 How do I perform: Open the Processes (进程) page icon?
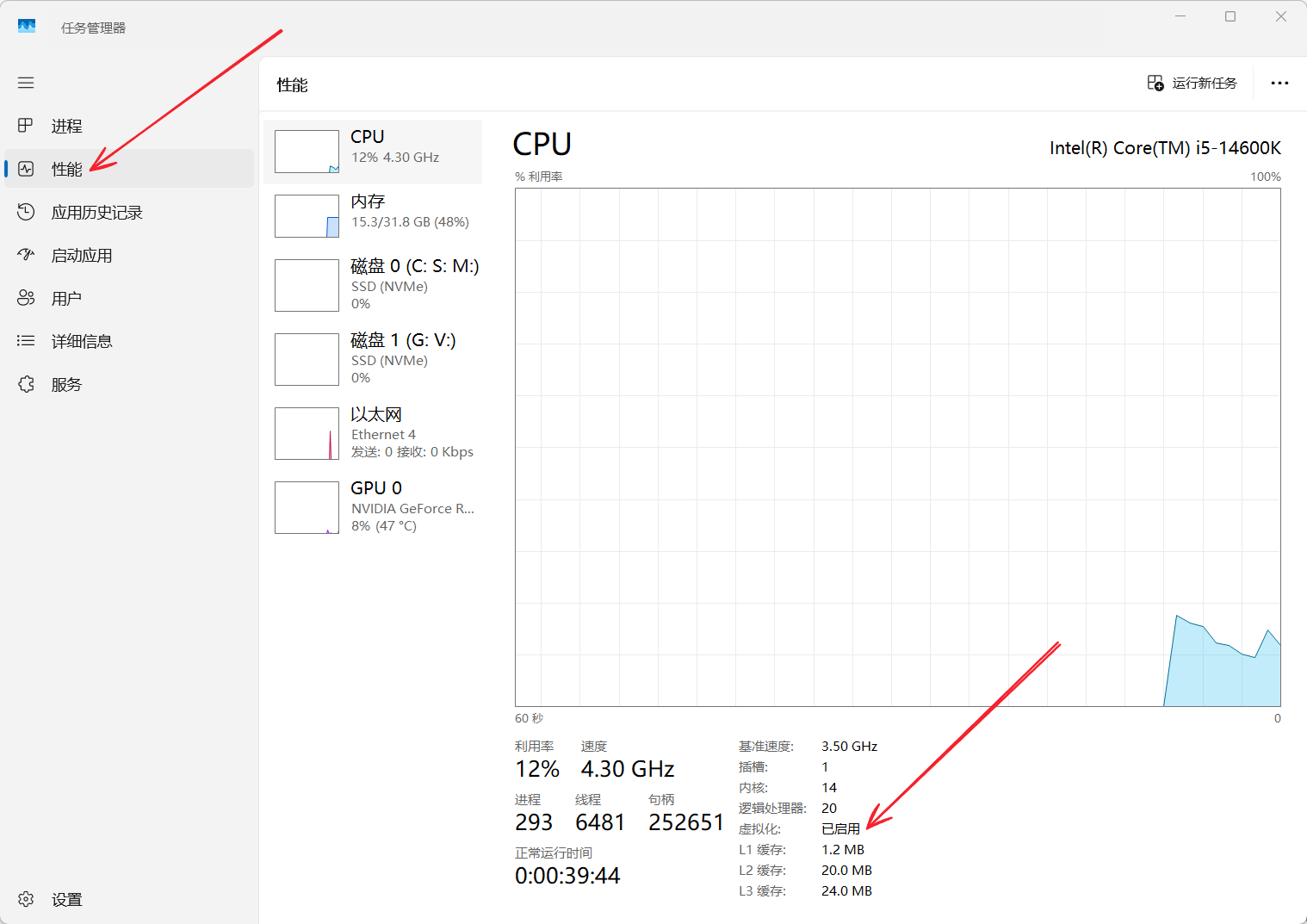pyautogui.click(x=26, y=126)
